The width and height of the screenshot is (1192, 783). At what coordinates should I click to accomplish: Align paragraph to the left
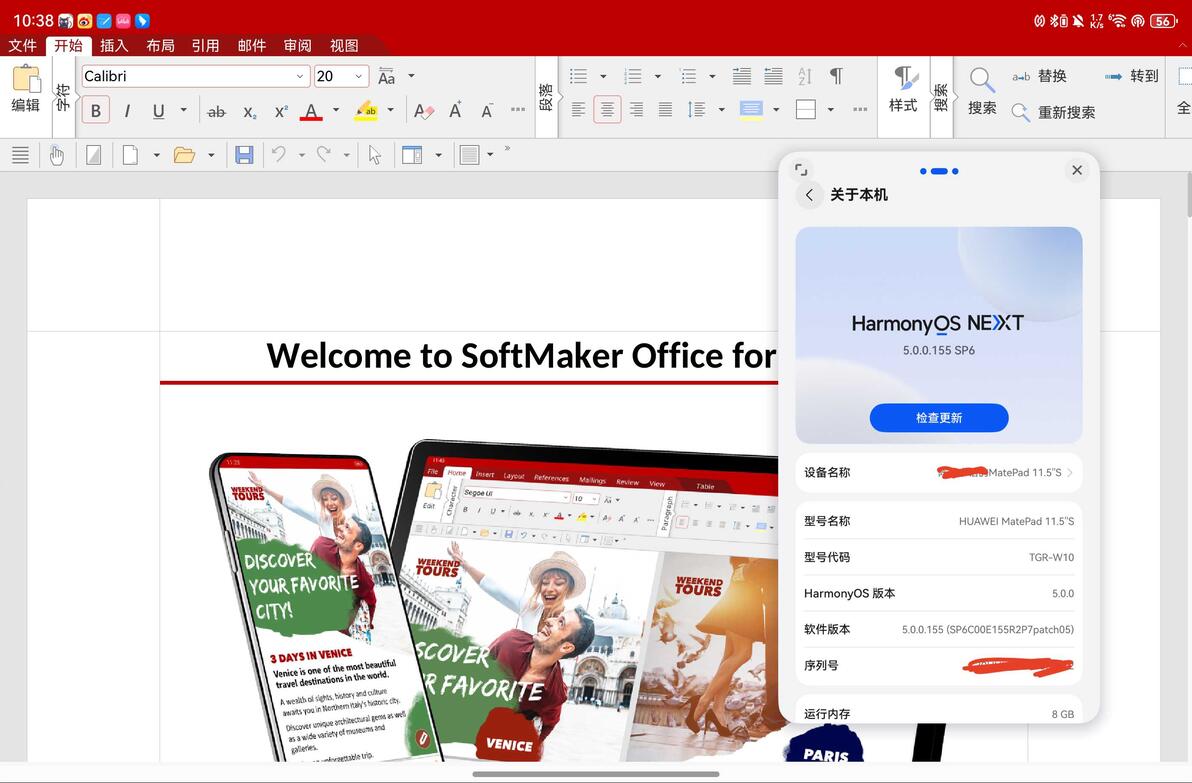click(x=578, y=109)
